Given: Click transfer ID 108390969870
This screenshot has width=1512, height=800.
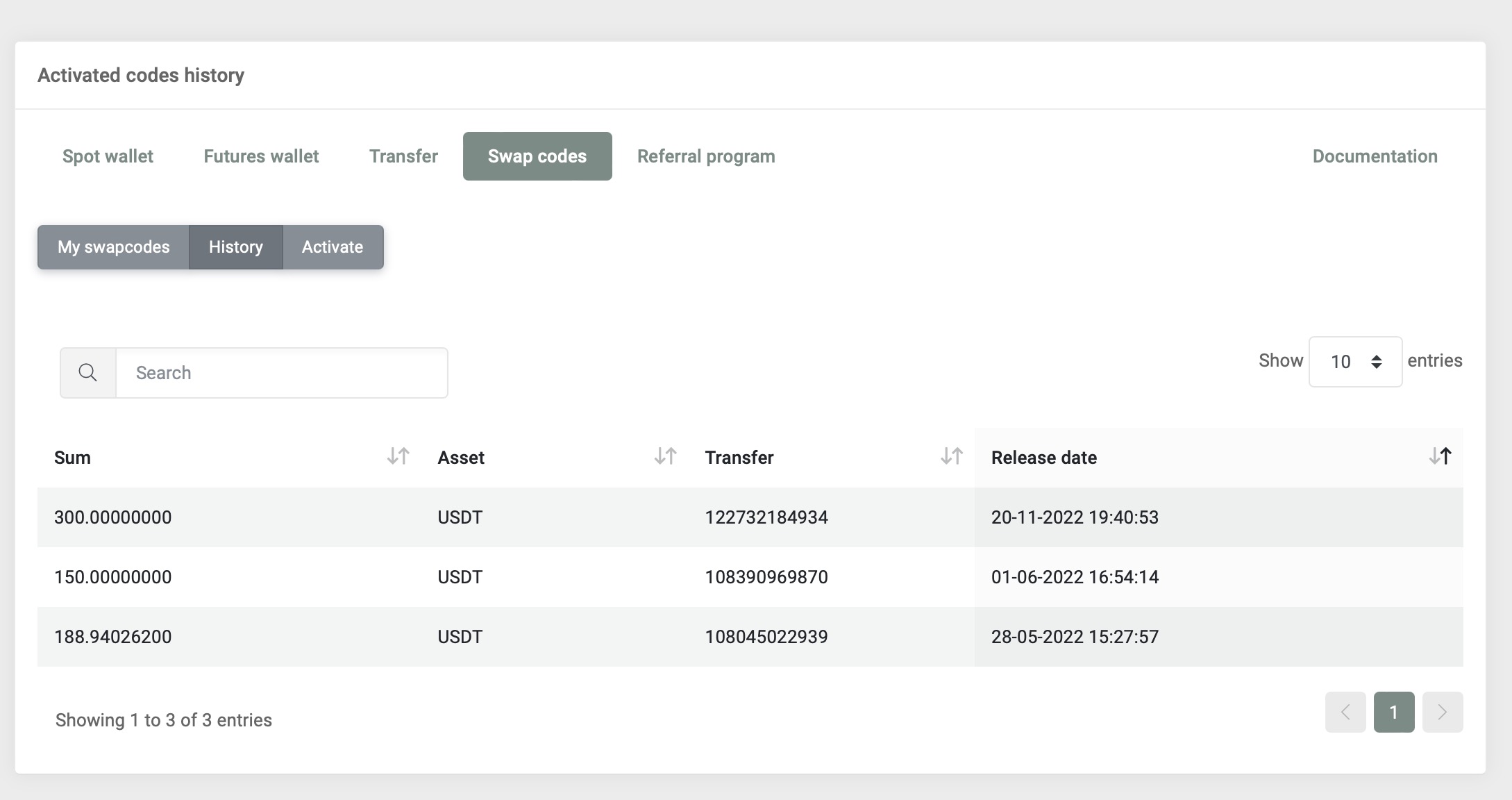Looking at the screenshot, I should (766, 577).
